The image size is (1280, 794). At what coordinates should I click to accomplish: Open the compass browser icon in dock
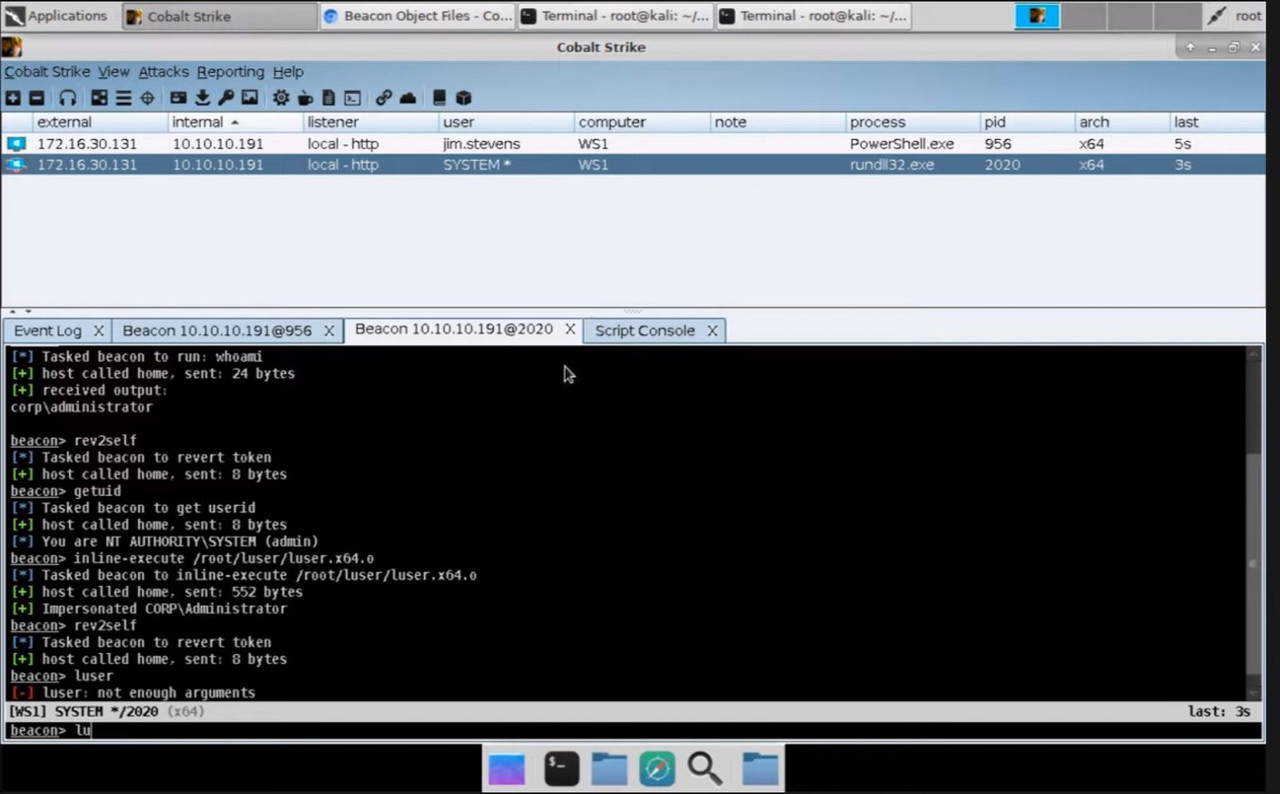(657, 768)
